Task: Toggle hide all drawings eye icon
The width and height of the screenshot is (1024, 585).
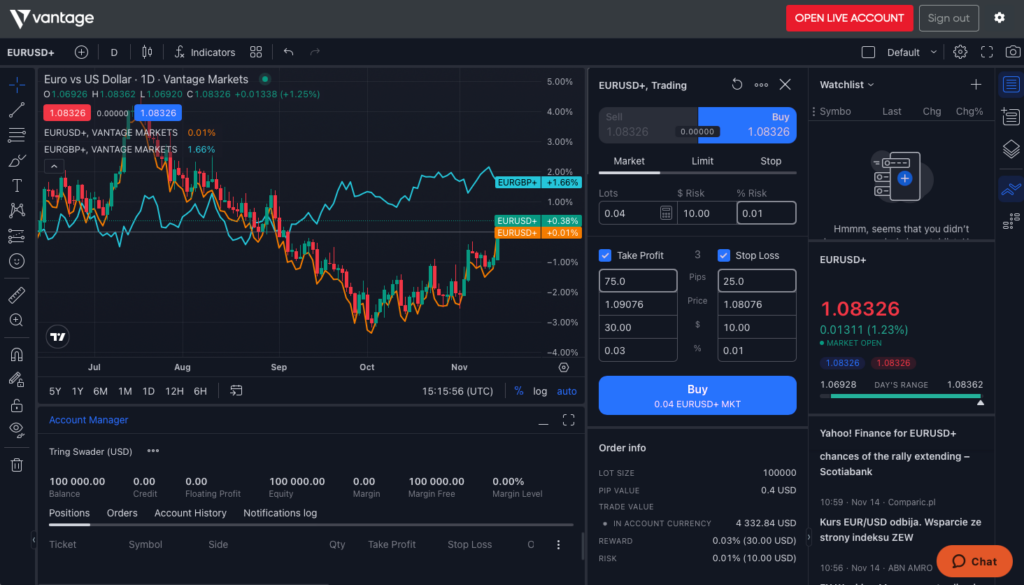Action: click(17, 430)
